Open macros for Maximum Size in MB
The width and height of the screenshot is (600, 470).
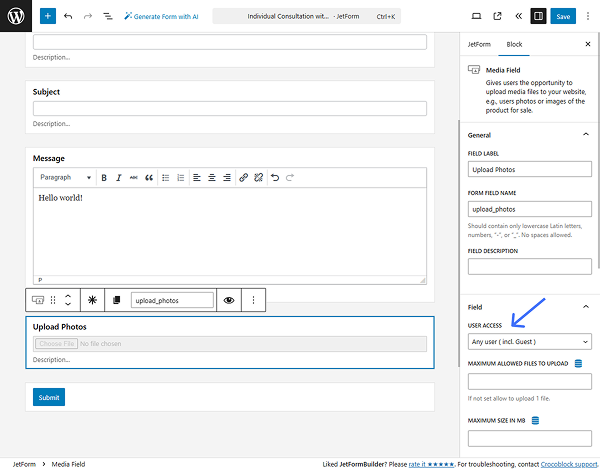[535, 420]
